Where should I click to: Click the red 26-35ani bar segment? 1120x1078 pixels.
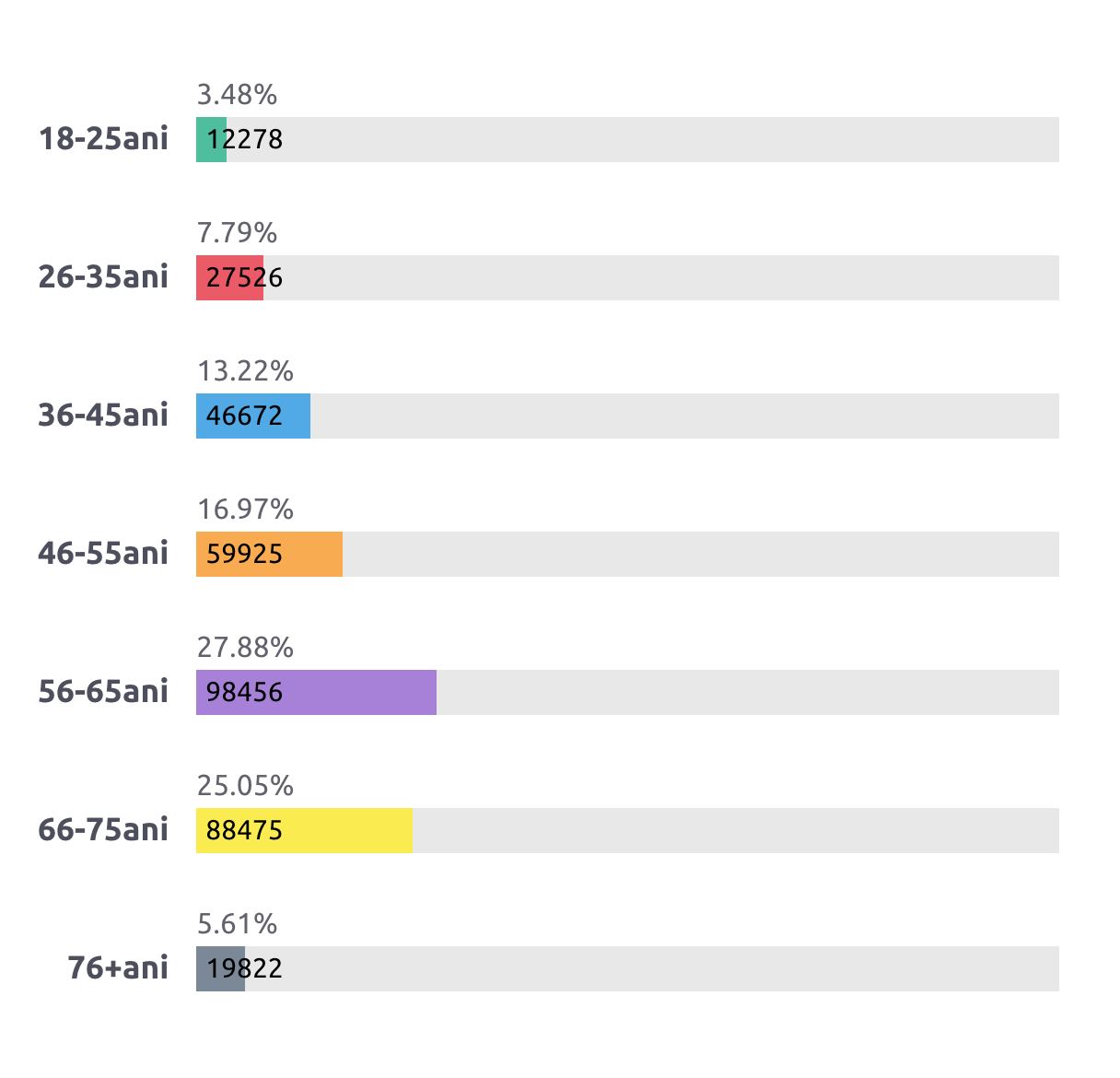click(229, 277)
